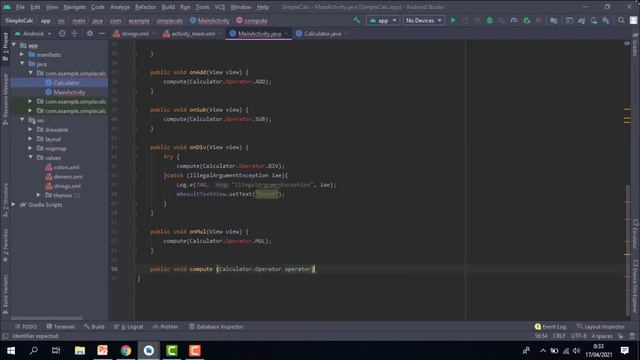Click the Stop button in toolbar
This screenshot has height=360, width=640.
coord(539,20)
